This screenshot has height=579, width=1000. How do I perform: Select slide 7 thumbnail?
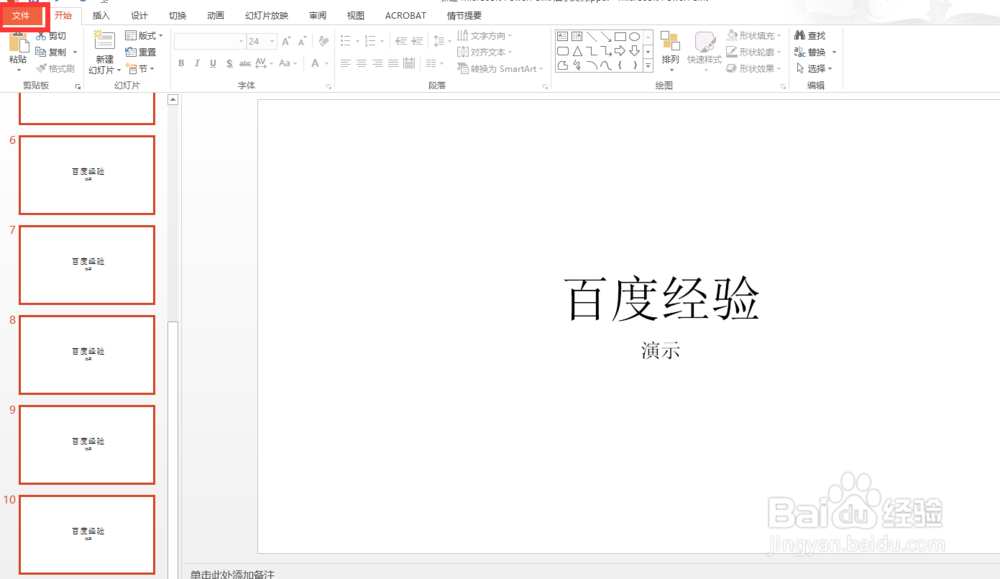[x=87, y=265]
